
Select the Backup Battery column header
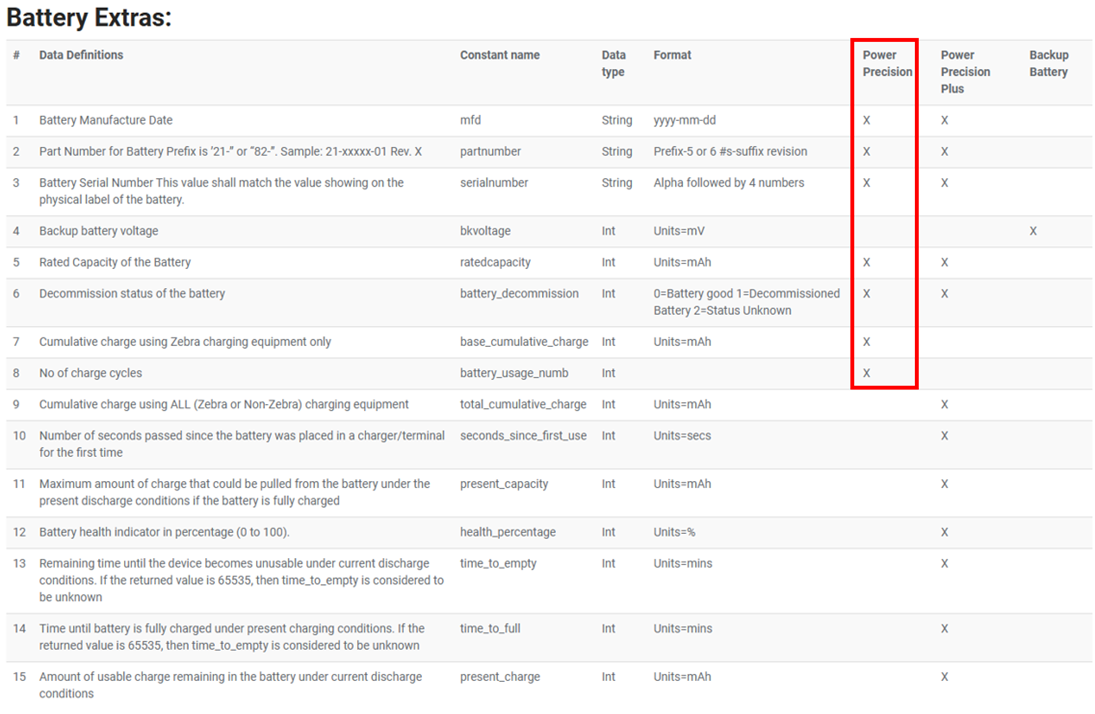pyautogui.click(x=1049, y=63)
